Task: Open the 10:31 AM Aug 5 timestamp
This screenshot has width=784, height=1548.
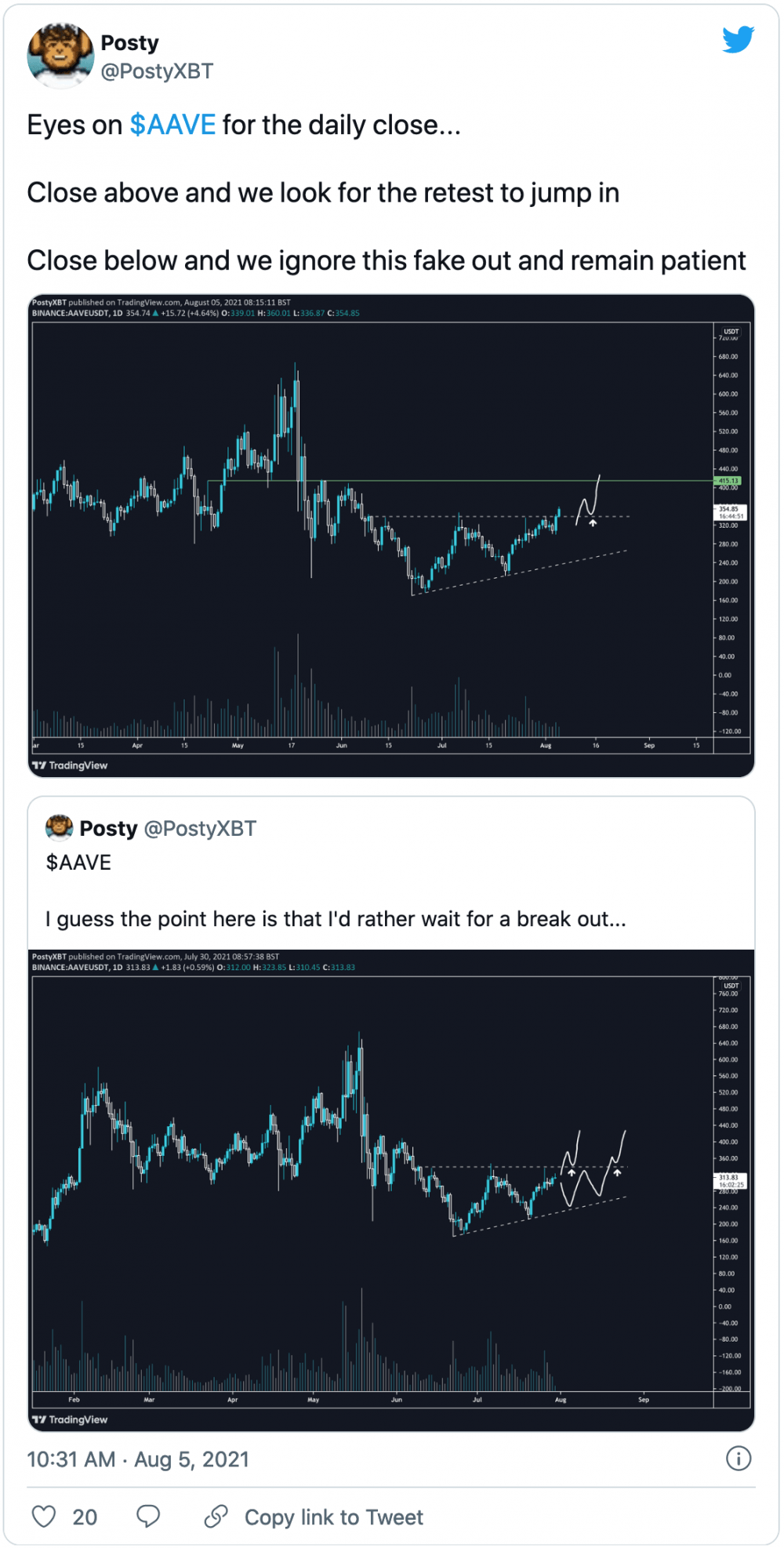Action: coord(138,1459)
